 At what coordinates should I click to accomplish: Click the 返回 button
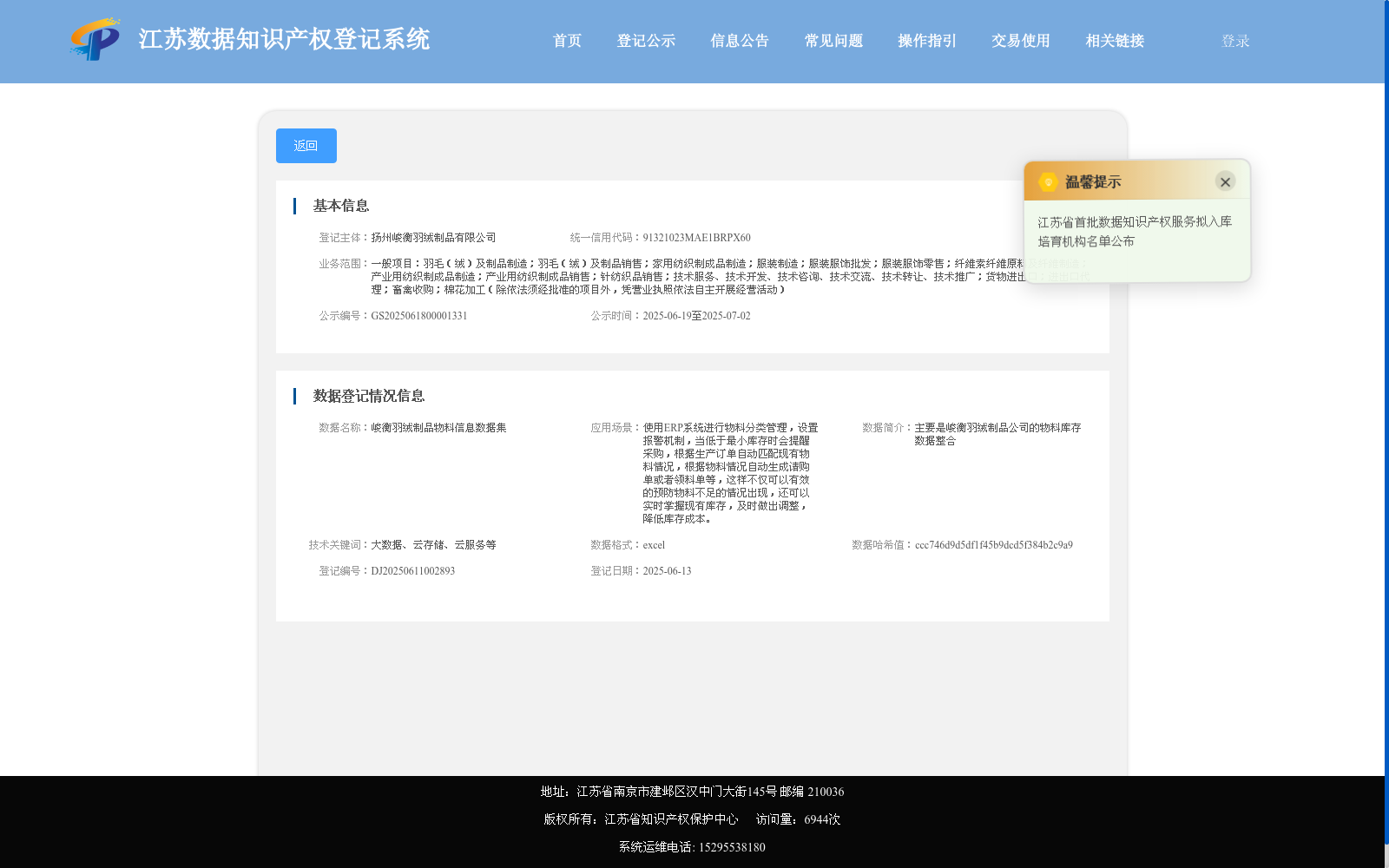pyautogui.click(x=306, y=146)
